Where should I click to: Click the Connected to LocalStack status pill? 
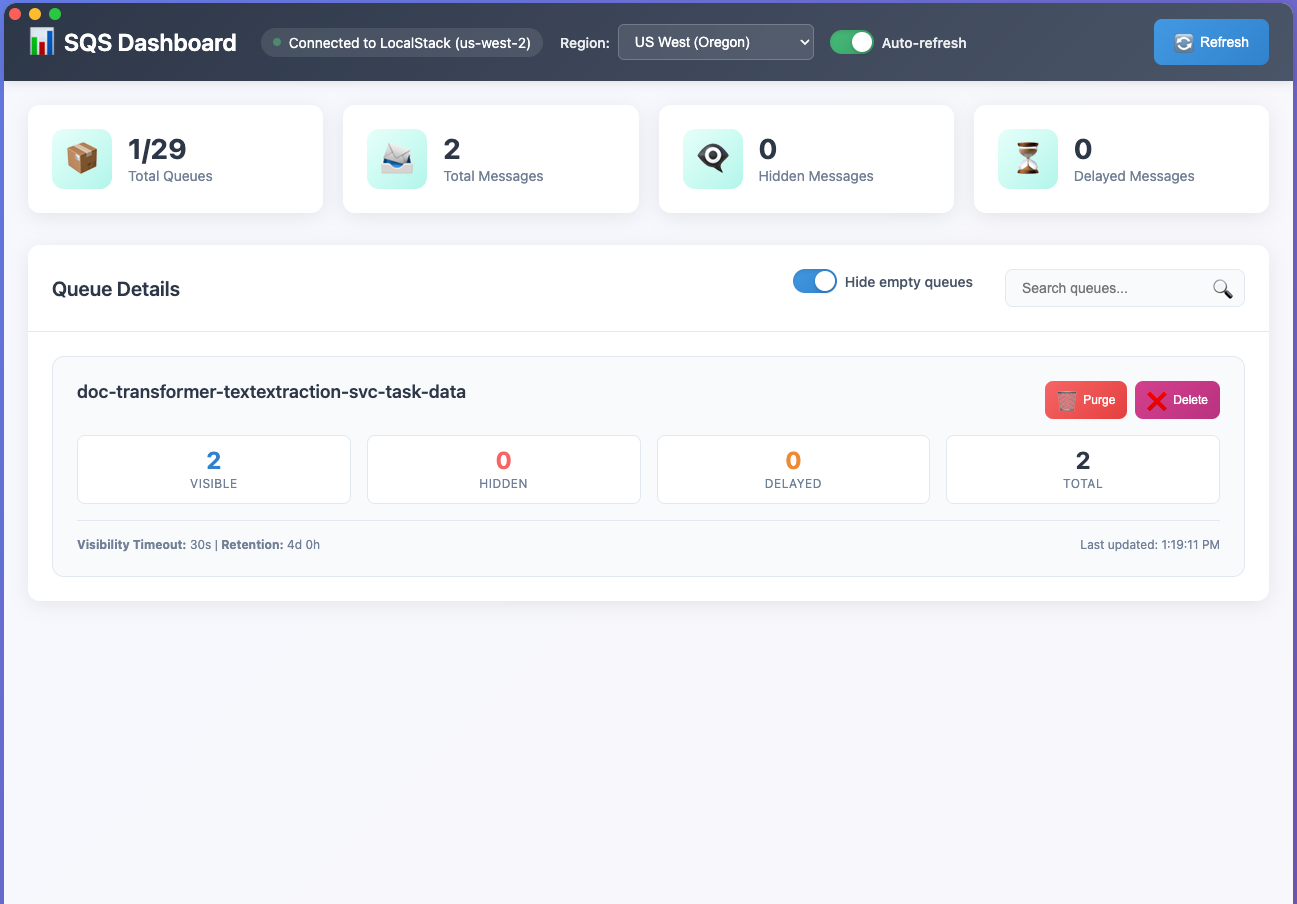400,43
